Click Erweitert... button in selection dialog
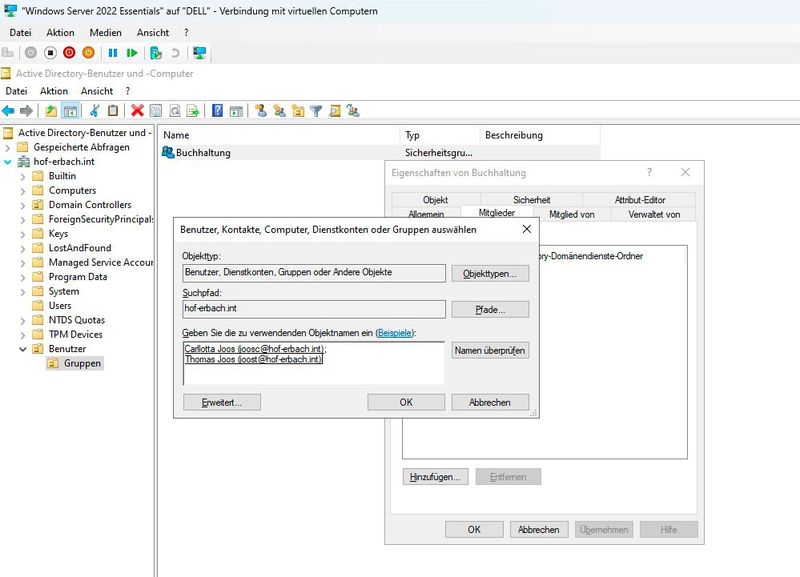800x577 pixels. coord(221,402)
